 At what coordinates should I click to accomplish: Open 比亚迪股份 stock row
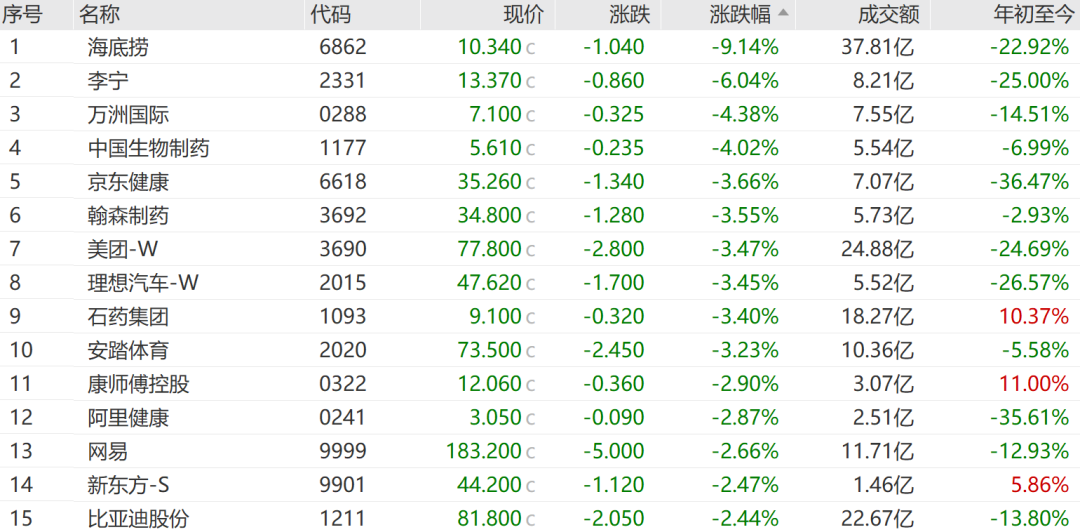click(540, 518)
